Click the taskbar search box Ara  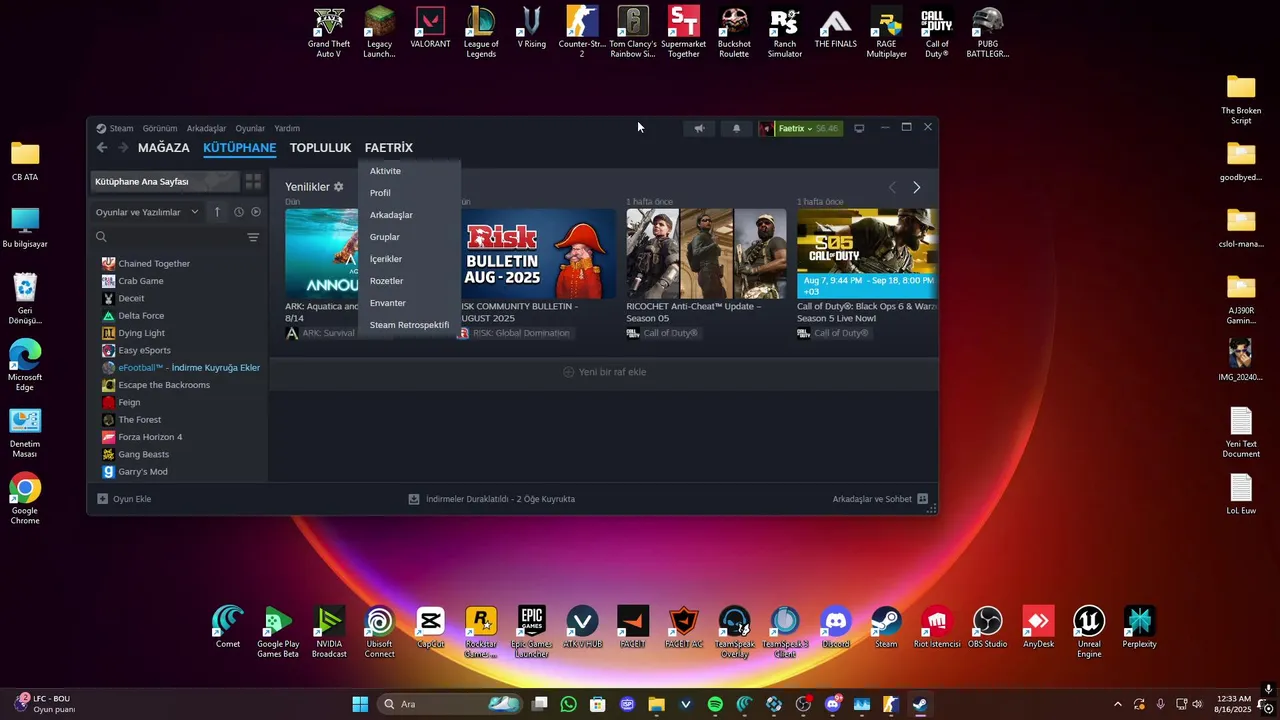pyautogui.click(x=448, y=704)
